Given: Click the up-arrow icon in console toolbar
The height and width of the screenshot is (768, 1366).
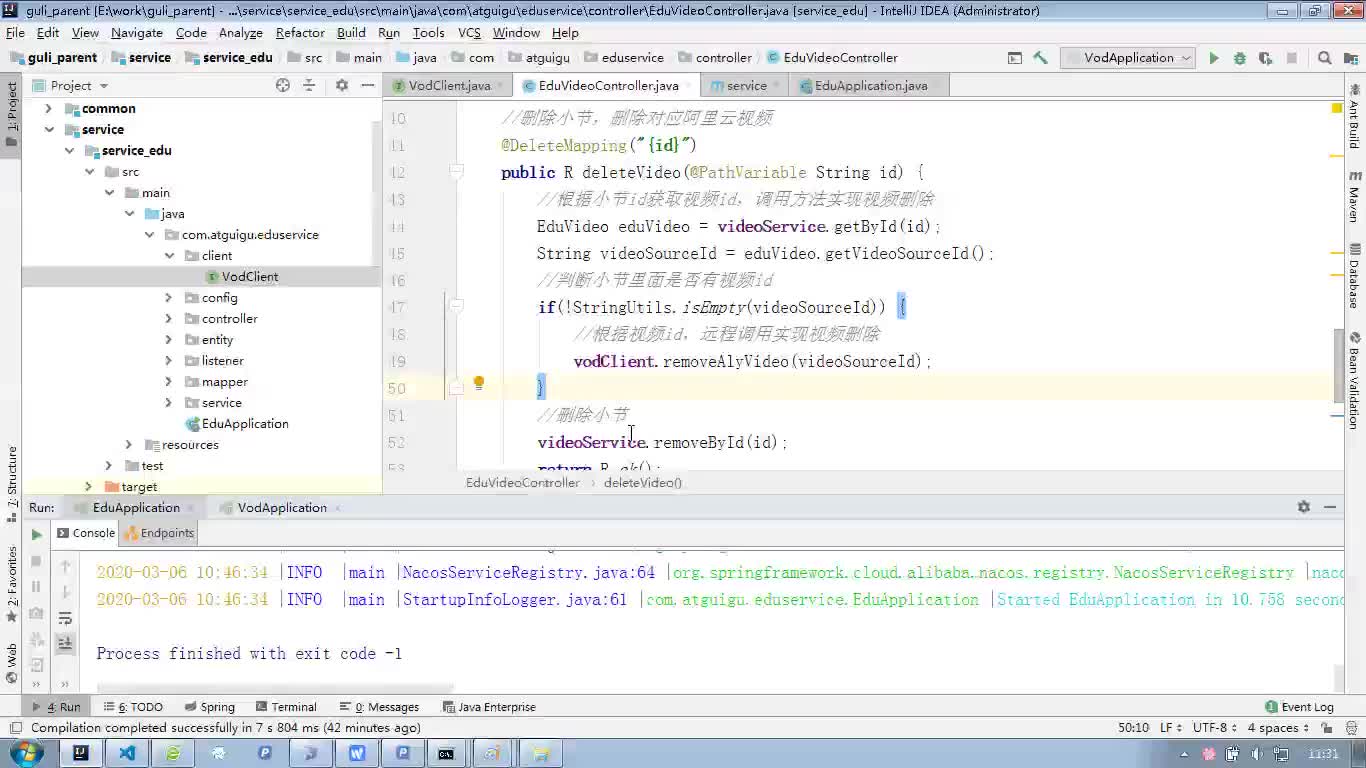Looking at the screenshot, I should pyautogui.click(x=65, y=566).
